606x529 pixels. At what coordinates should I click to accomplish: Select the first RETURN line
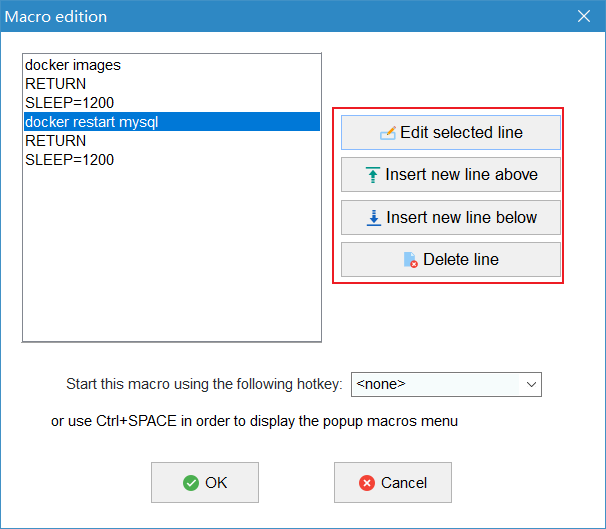coord(172,84)
